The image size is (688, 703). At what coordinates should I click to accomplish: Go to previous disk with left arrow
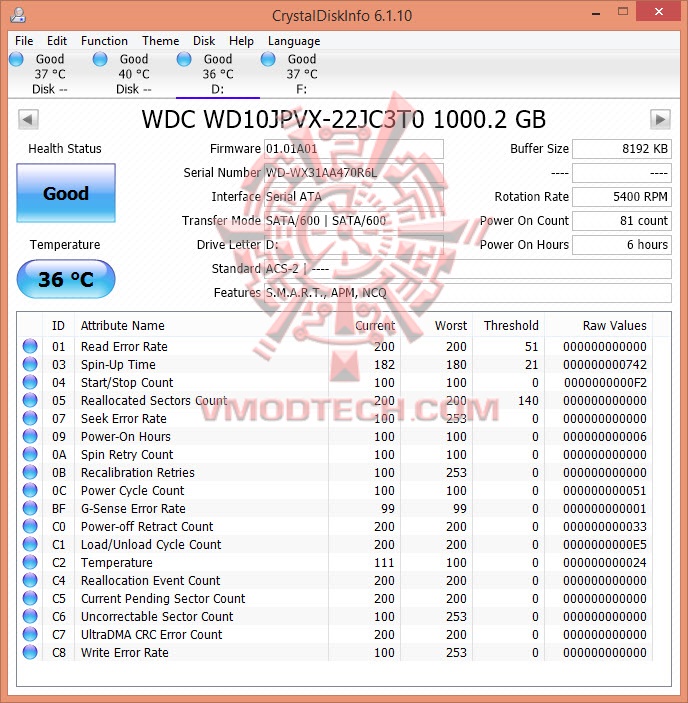click(28, 120)
